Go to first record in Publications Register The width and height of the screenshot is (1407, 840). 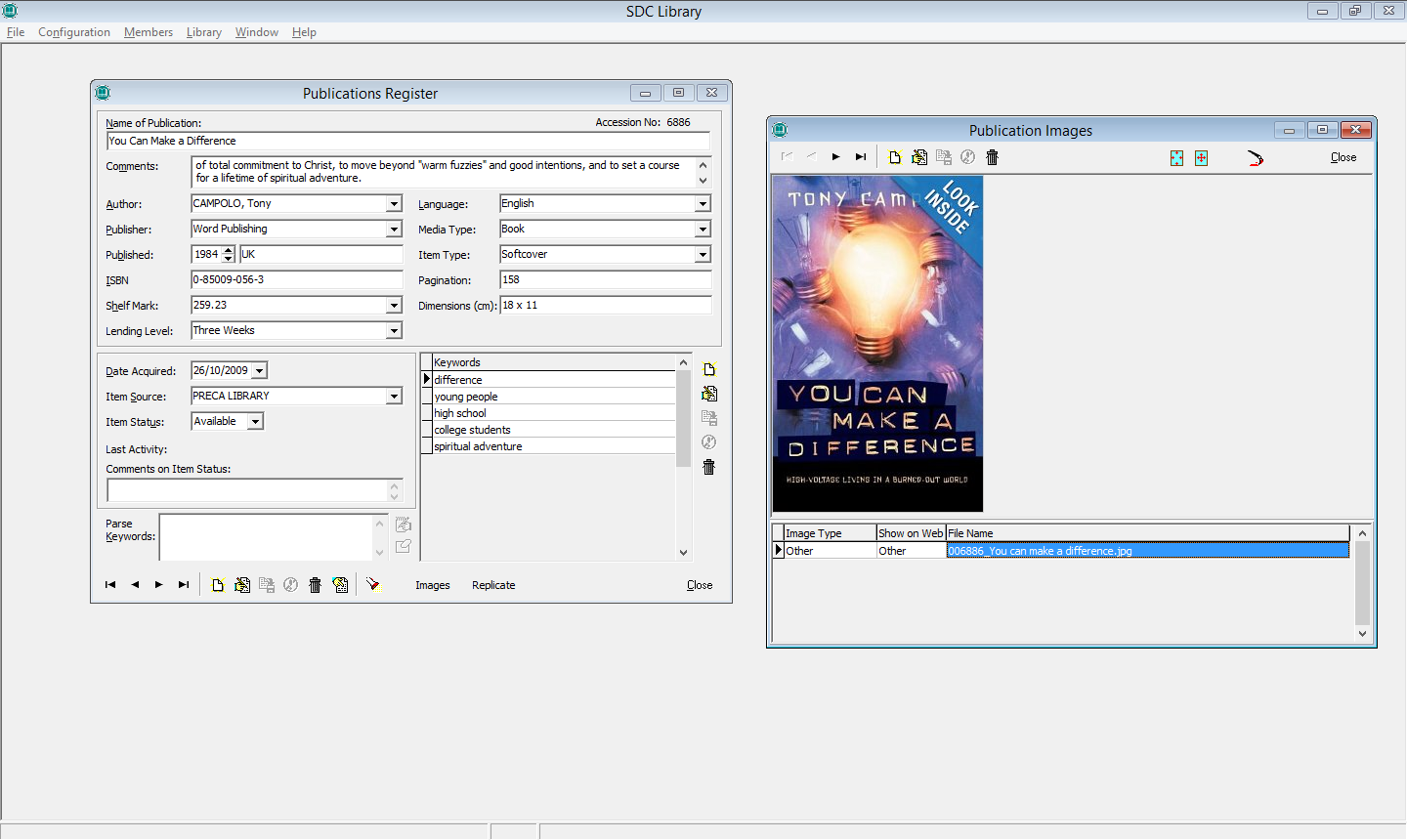tap(110, 585)
